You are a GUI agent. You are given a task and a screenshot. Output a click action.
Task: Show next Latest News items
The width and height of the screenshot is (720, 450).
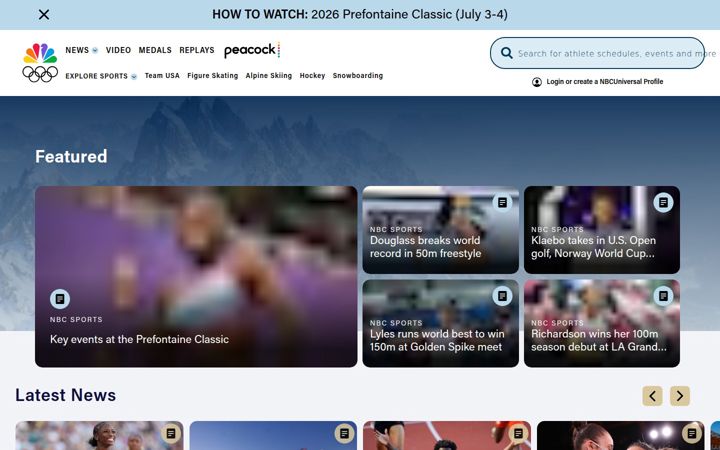pyautogui.click(x=680, y=396)
